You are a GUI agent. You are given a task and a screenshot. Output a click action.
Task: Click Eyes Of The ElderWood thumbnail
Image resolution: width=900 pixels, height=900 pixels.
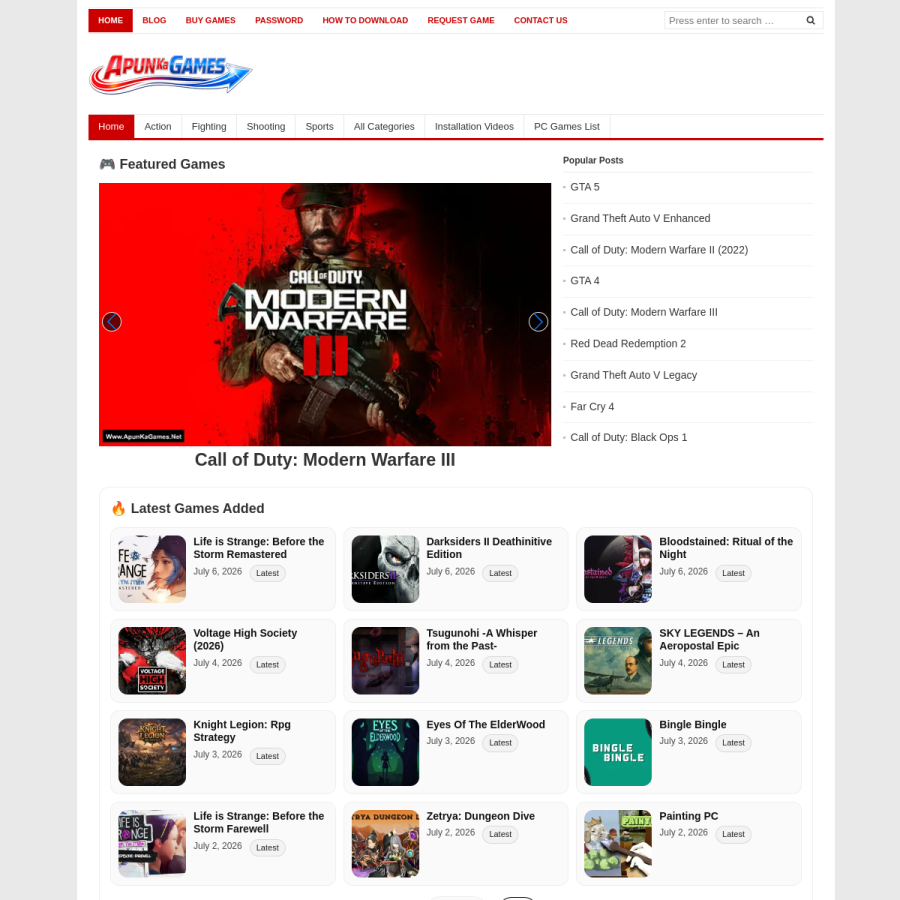385,752
